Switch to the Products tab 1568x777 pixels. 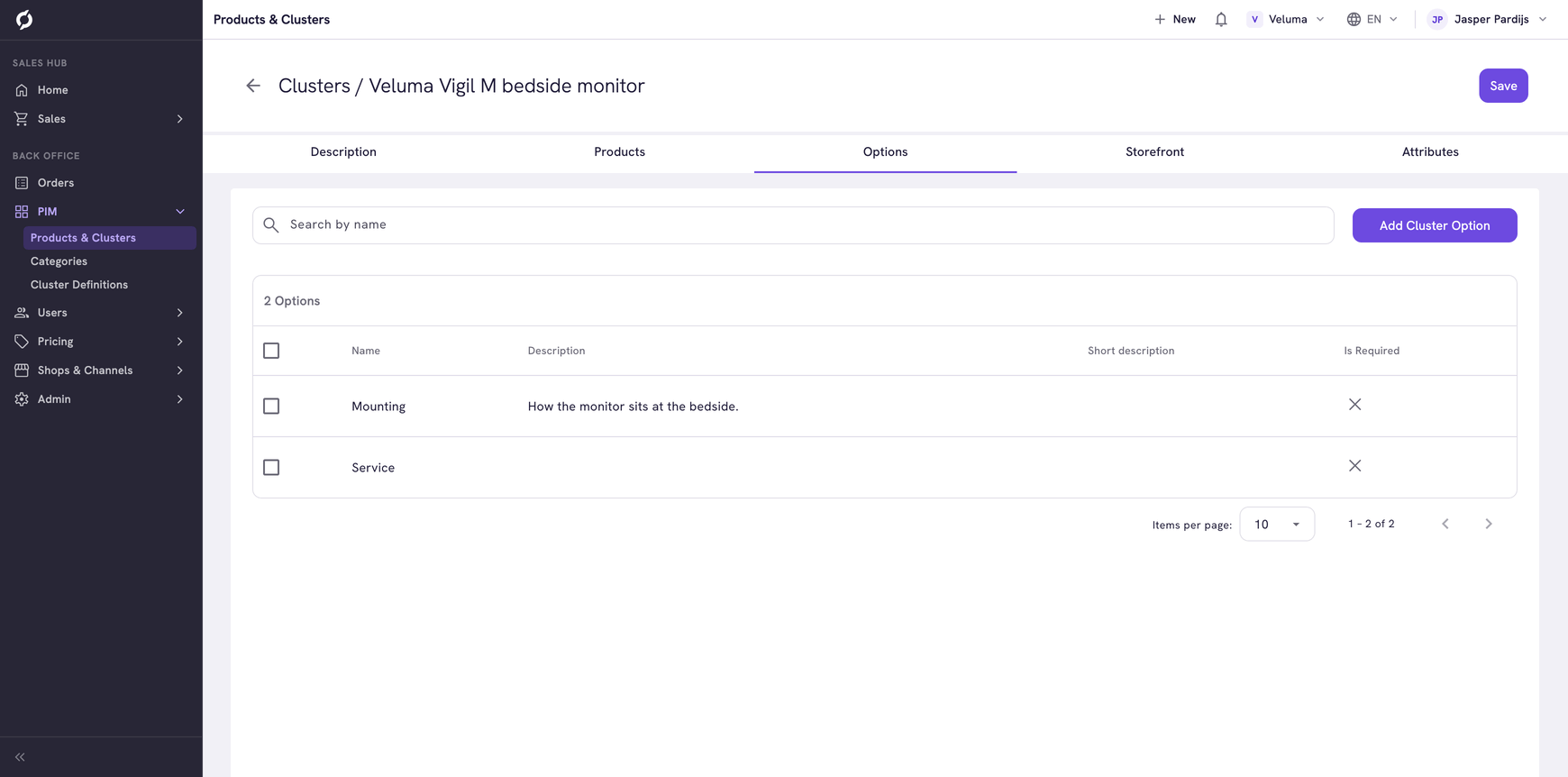coord(619,152)
